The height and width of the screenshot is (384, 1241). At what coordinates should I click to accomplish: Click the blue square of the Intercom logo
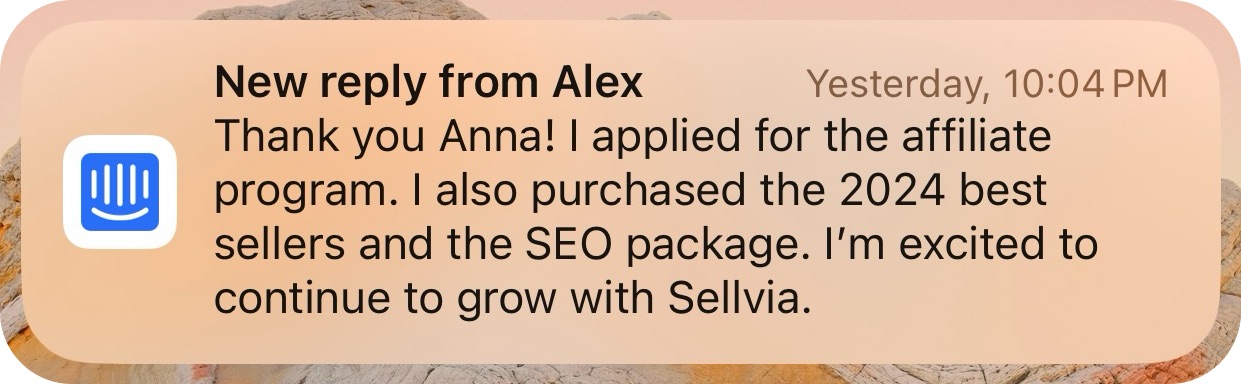[x=120, y=191]
